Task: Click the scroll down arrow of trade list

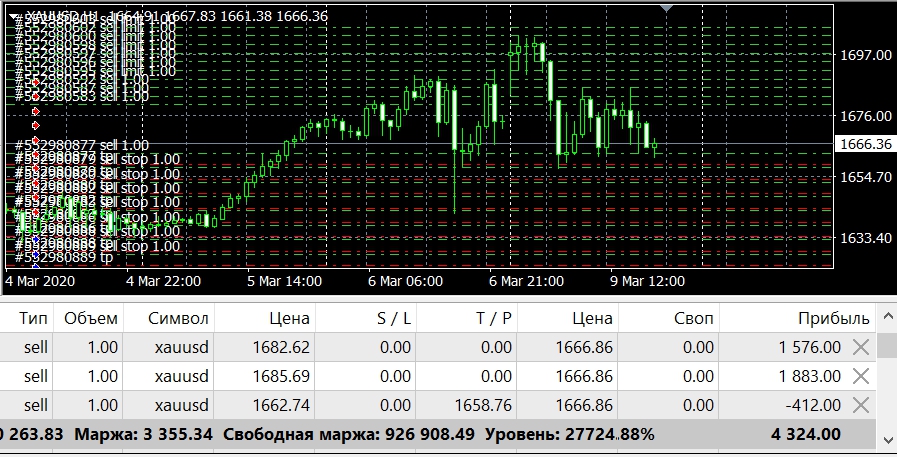Action: pyautogui.click(x=887, y=440)
